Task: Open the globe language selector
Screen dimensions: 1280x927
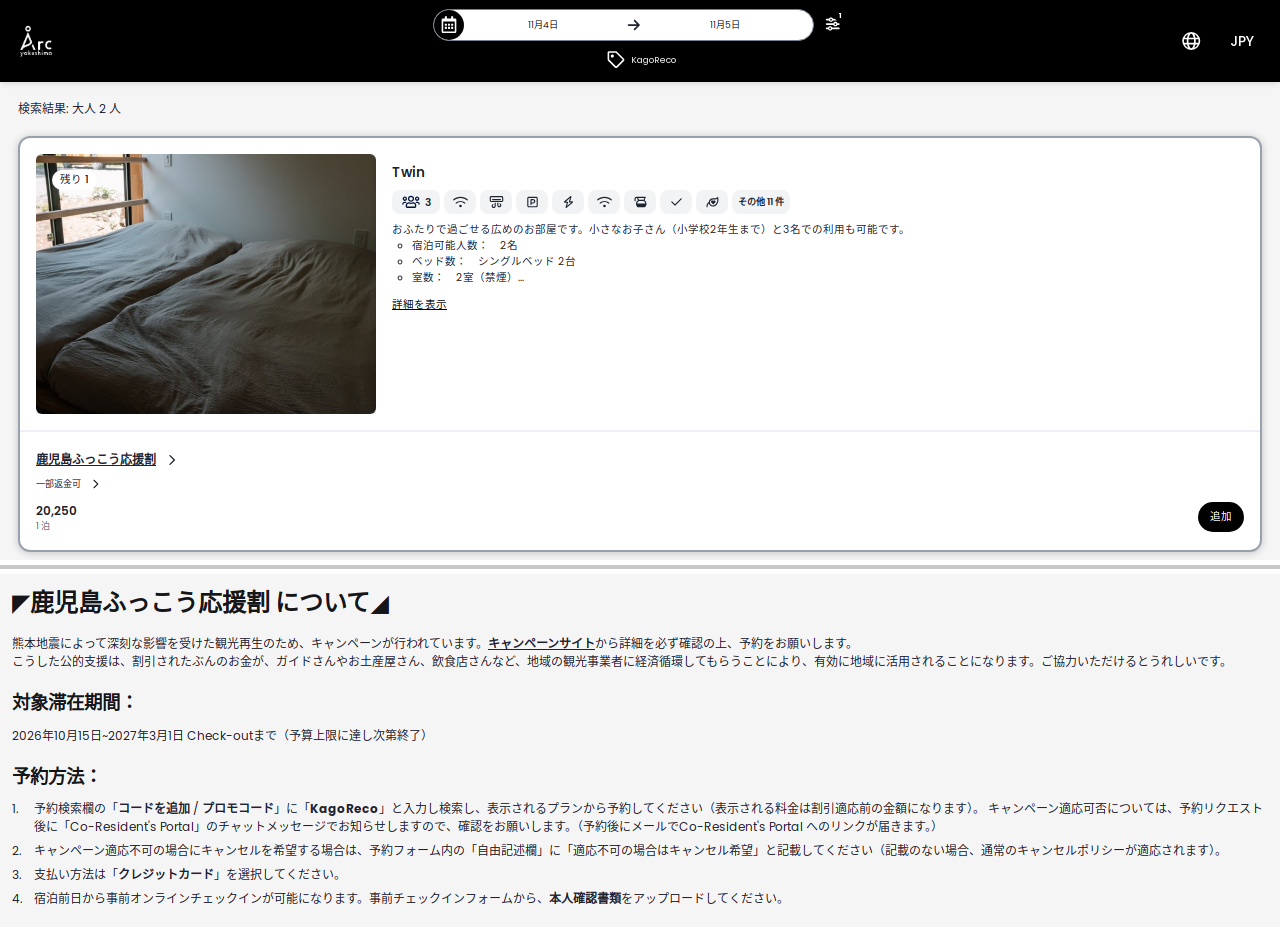Action: (1191, 41)
